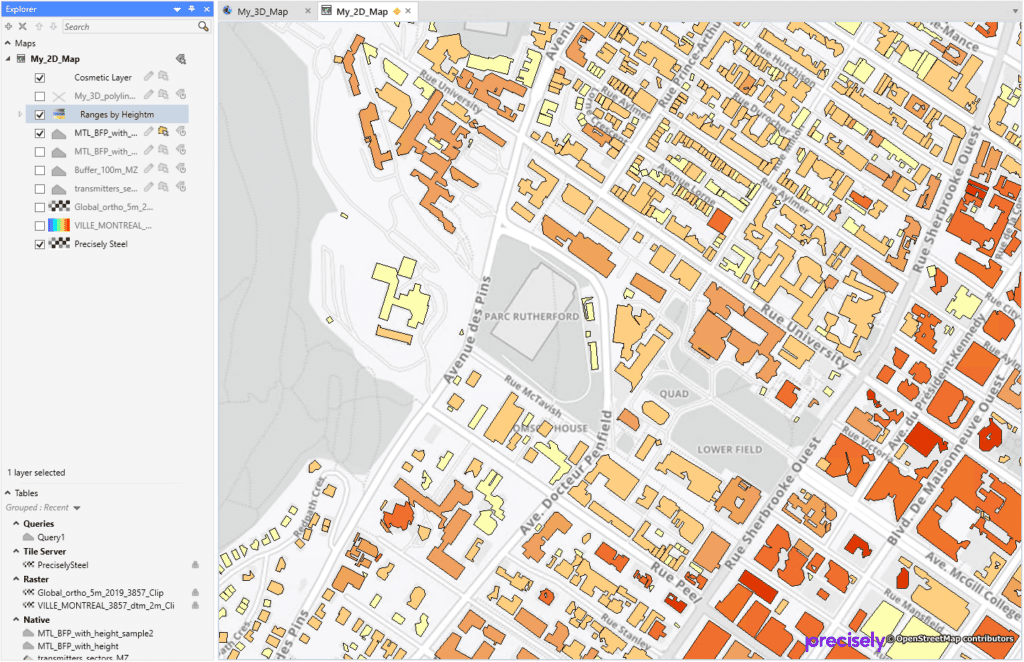
Task: Click the move layer down arrow icon
Action: 52,26
